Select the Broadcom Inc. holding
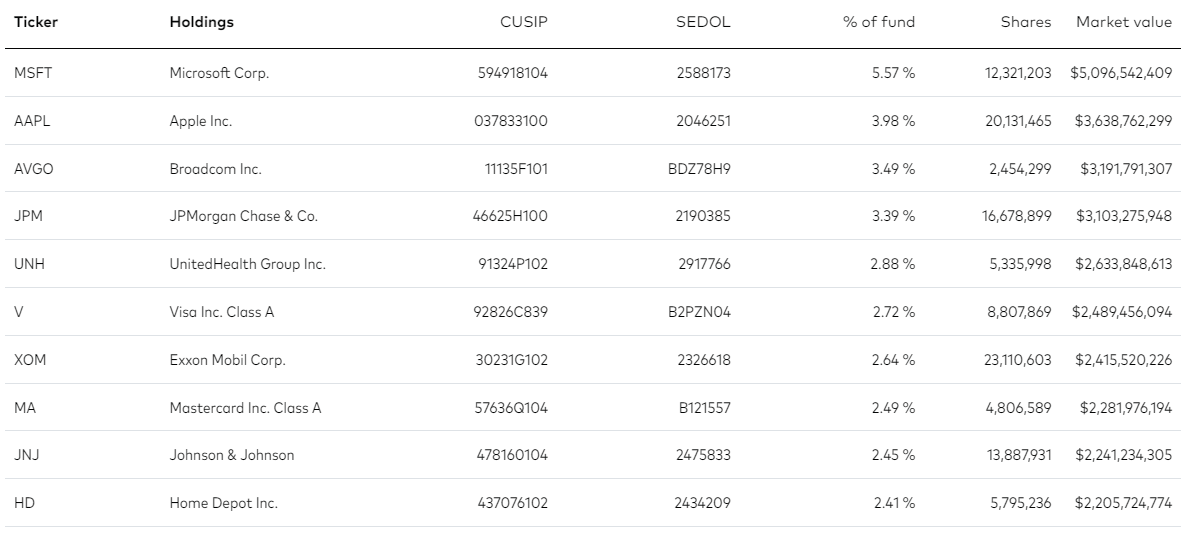The image size is (1187, 534). [x=215, y=169]
